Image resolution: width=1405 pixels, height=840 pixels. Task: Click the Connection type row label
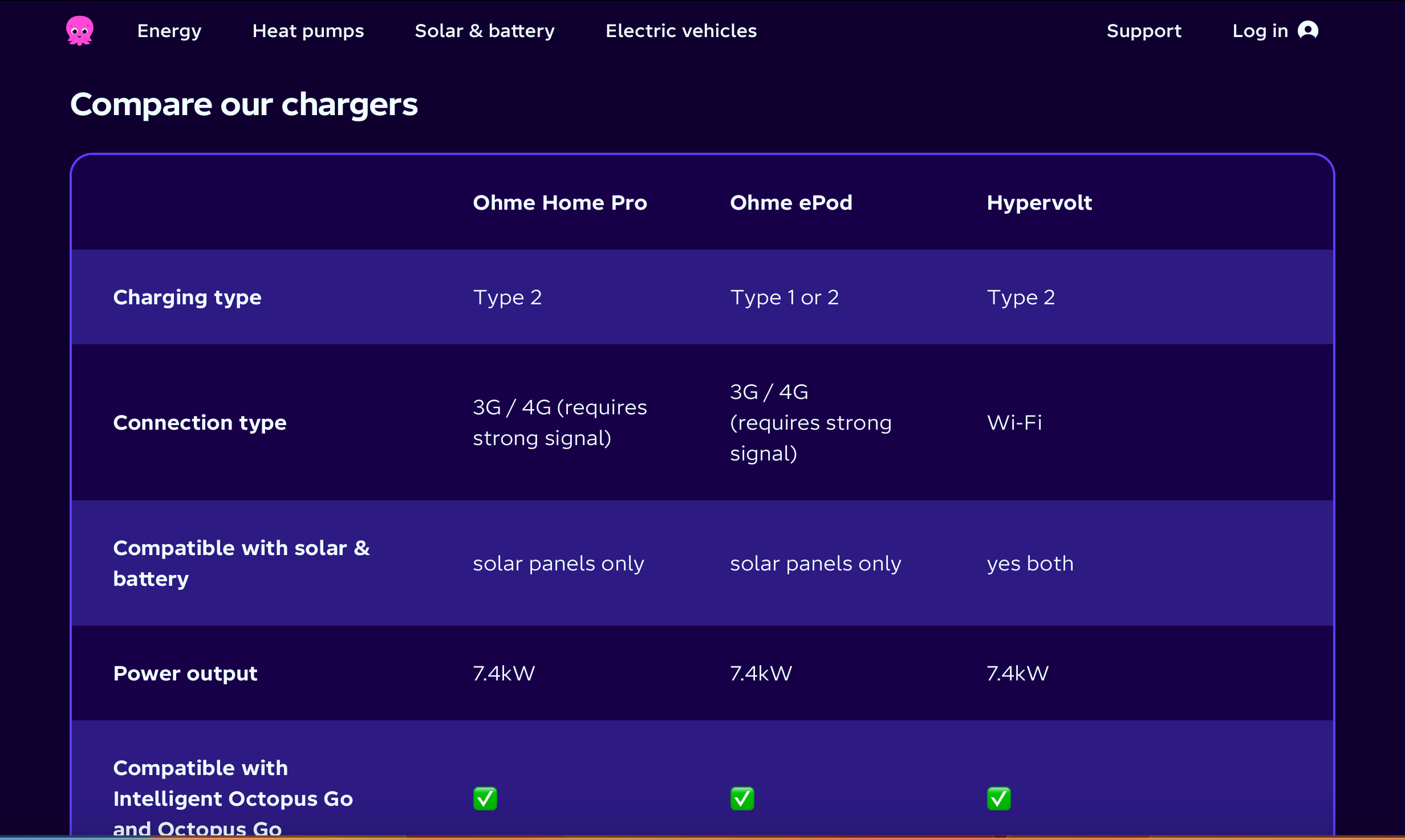pyautogui.click(x=200, y=423)
